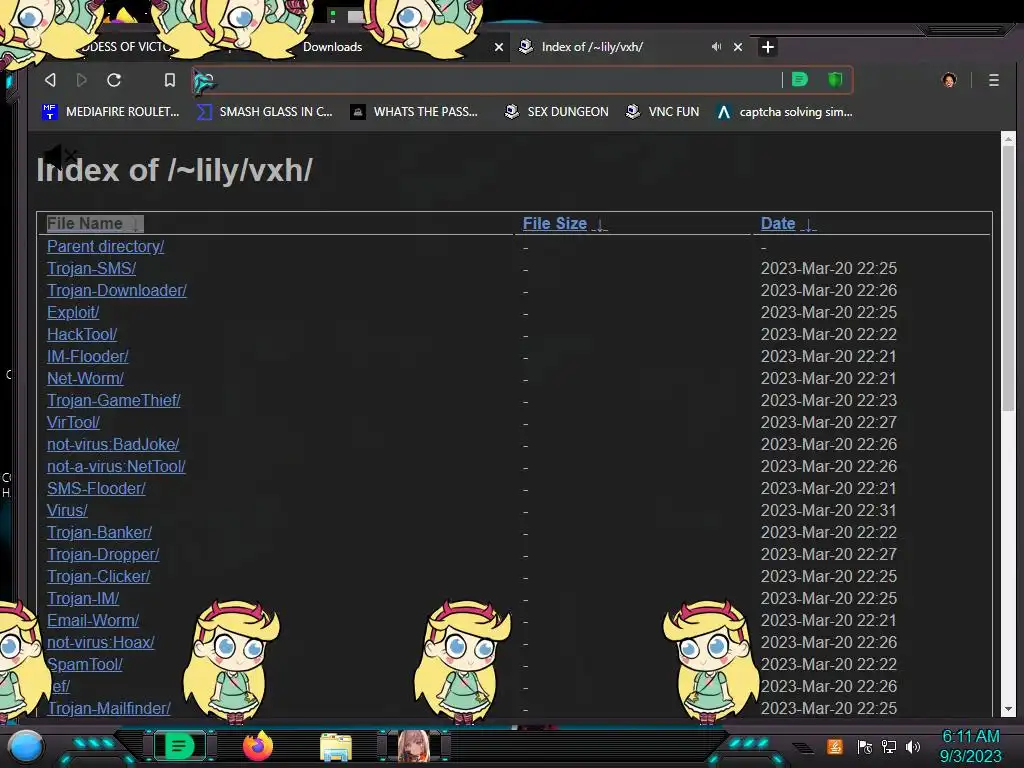Open the network tray icon
Viewport: 1024px width, 768px height.
click(889, 746)
